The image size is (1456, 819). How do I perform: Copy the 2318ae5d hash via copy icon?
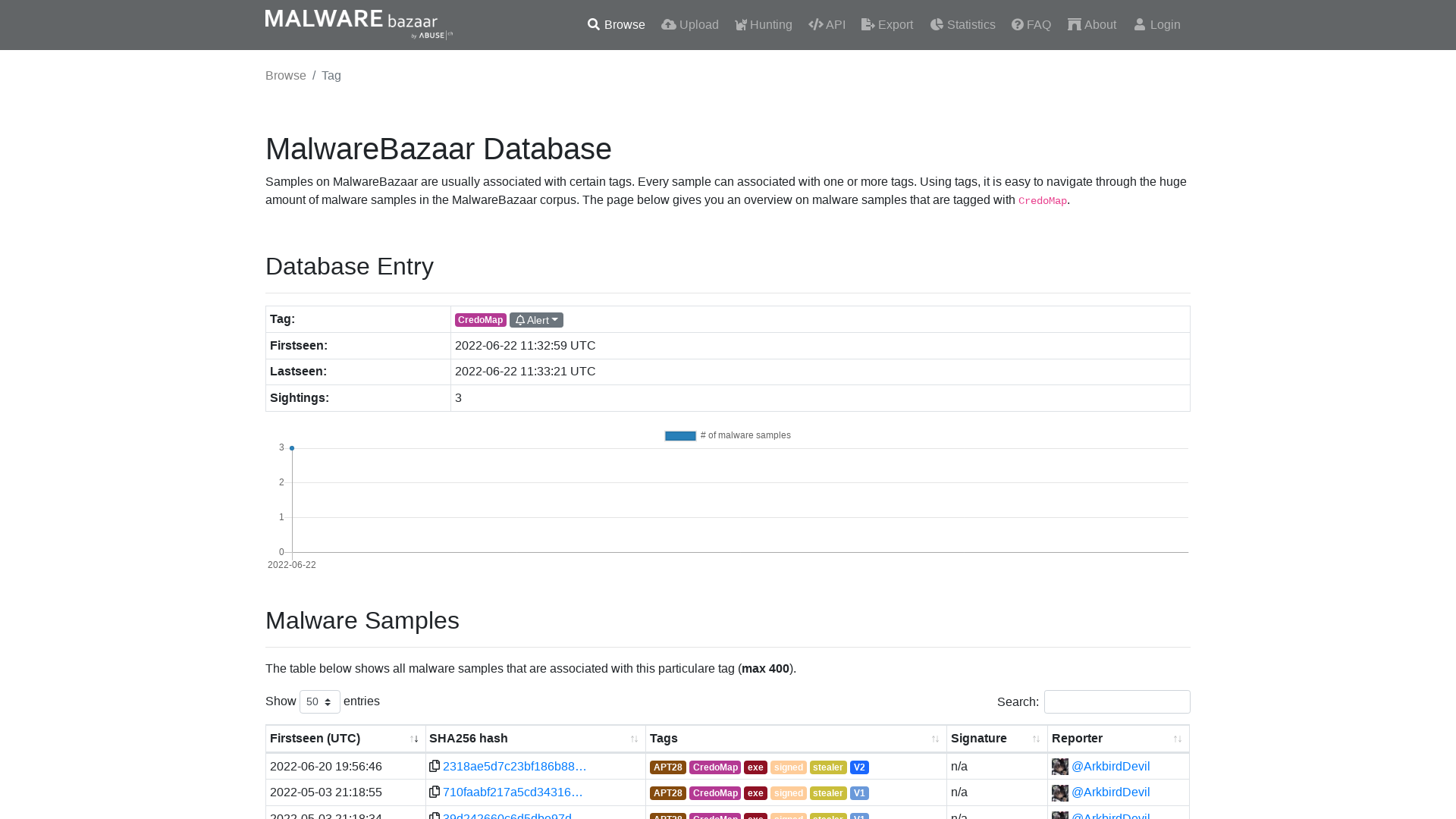tap(434, 766)
